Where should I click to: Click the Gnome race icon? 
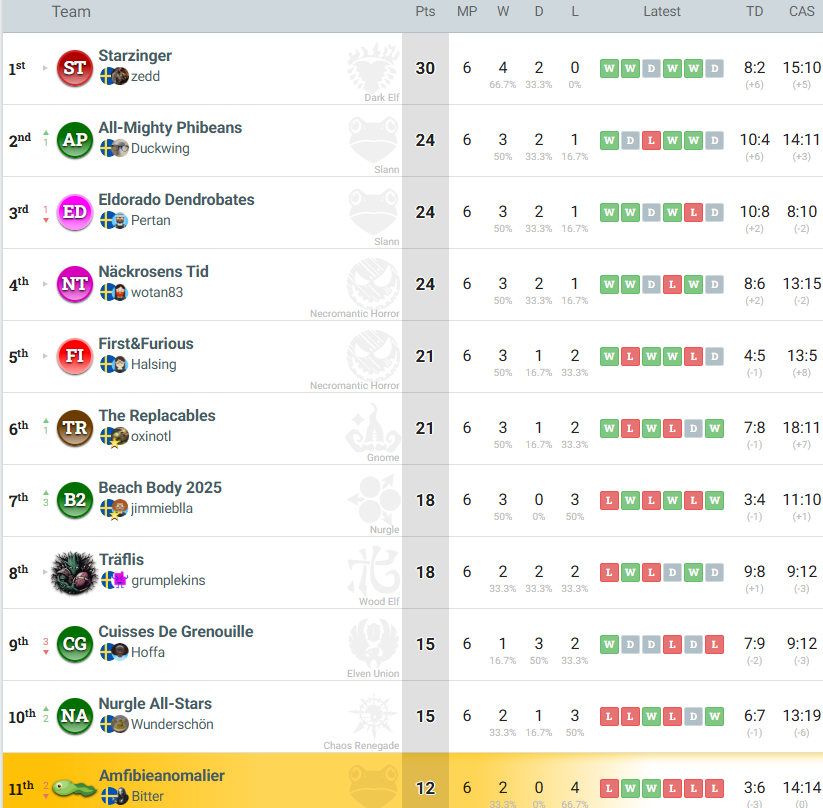click(373, 427)
